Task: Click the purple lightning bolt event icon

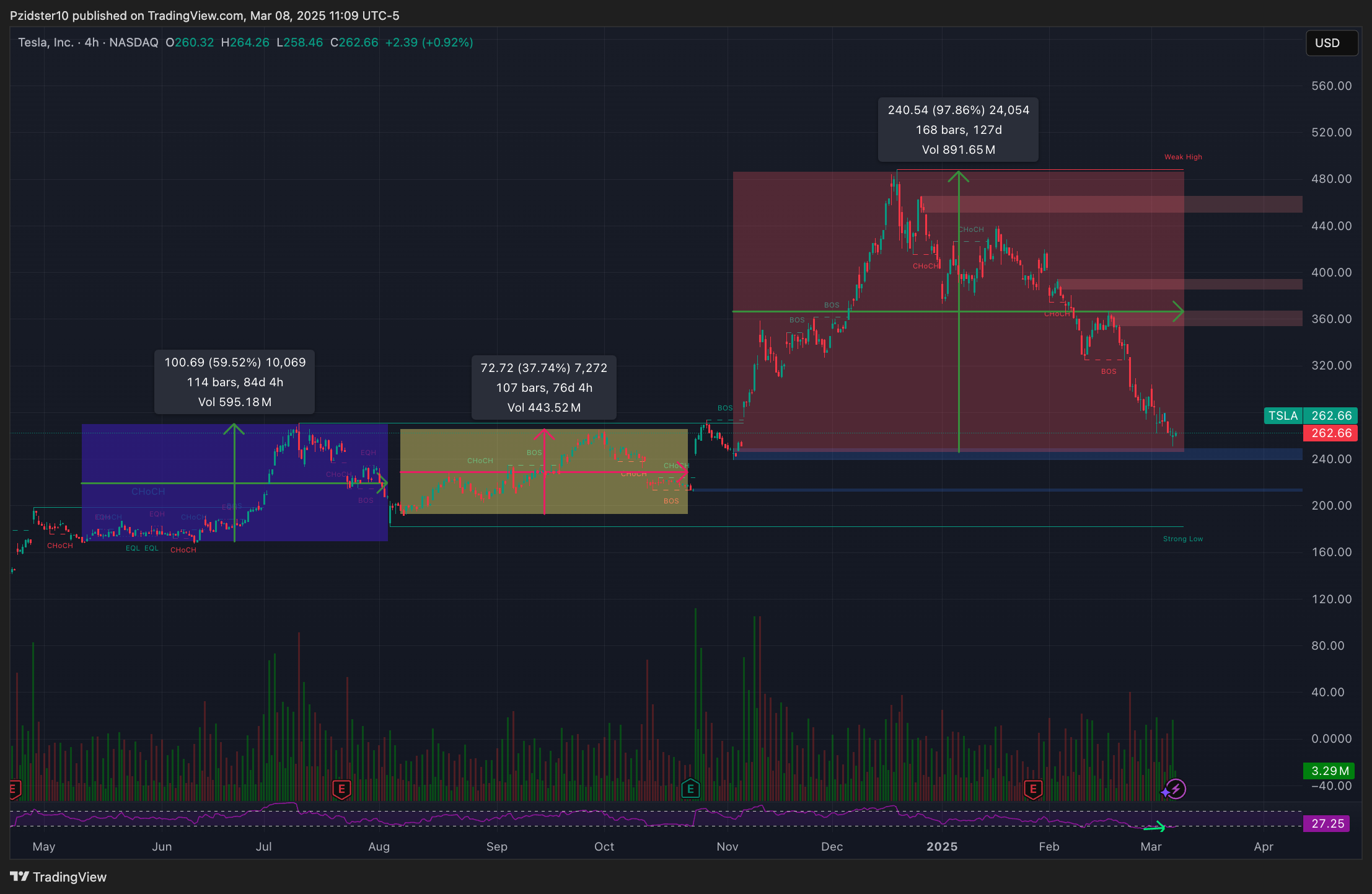Action: coord(1176,789)
